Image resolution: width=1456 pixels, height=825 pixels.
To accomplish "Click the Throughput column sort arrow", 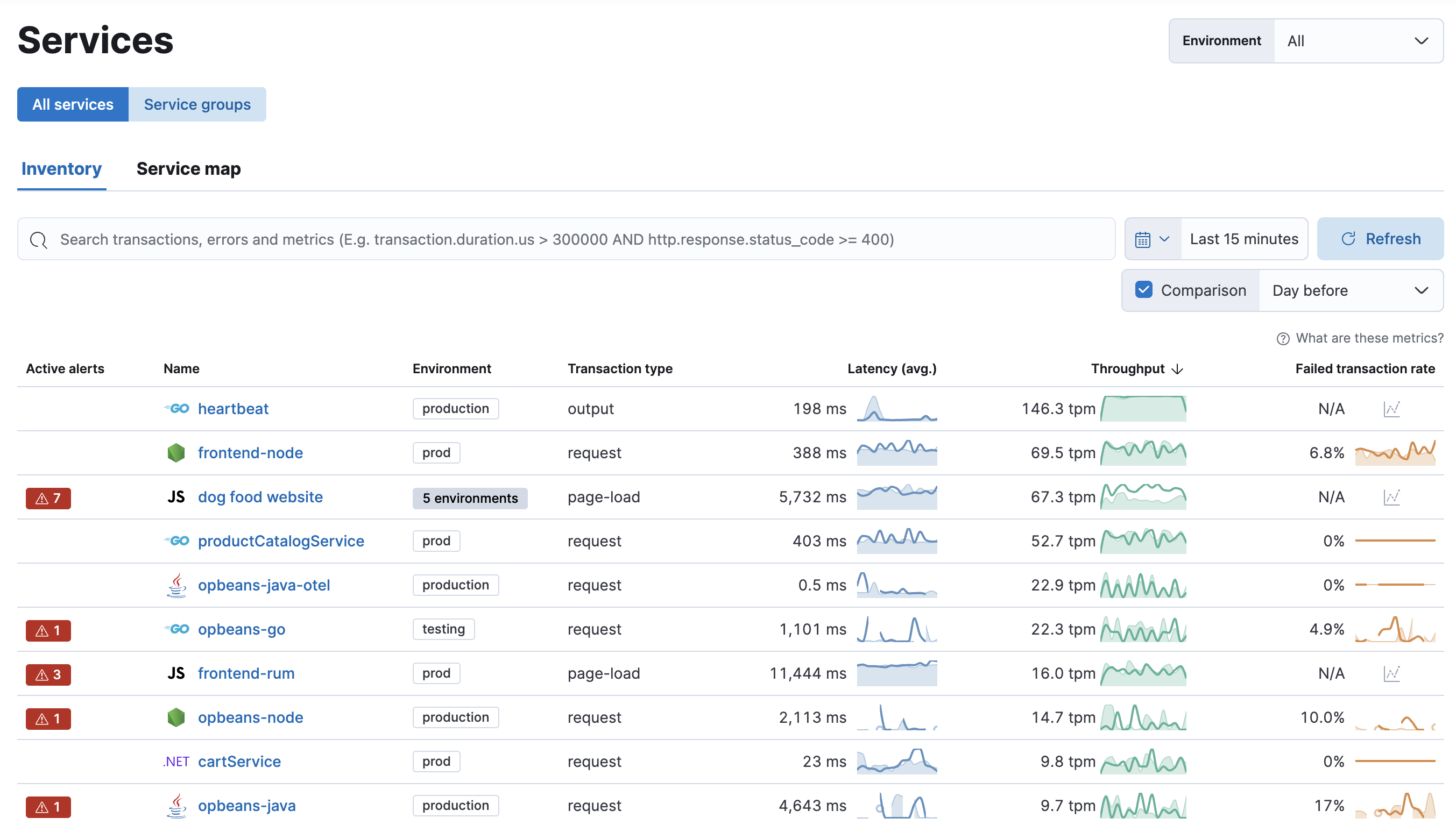I will 1177,369.
